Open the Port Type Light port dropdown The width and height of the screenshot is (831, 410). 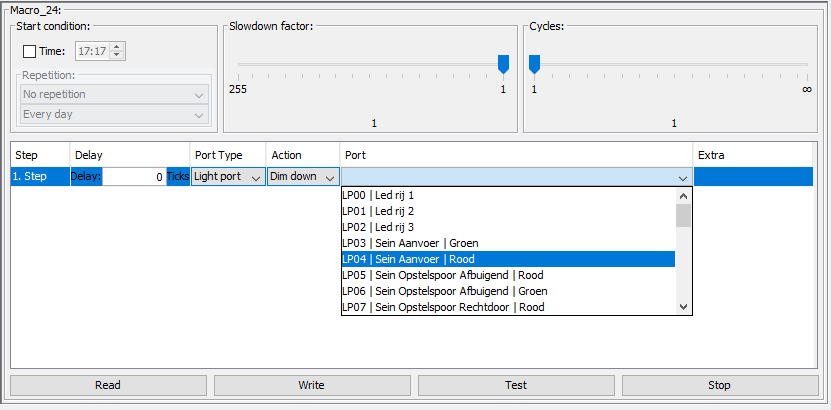click(x=228, y=177)
